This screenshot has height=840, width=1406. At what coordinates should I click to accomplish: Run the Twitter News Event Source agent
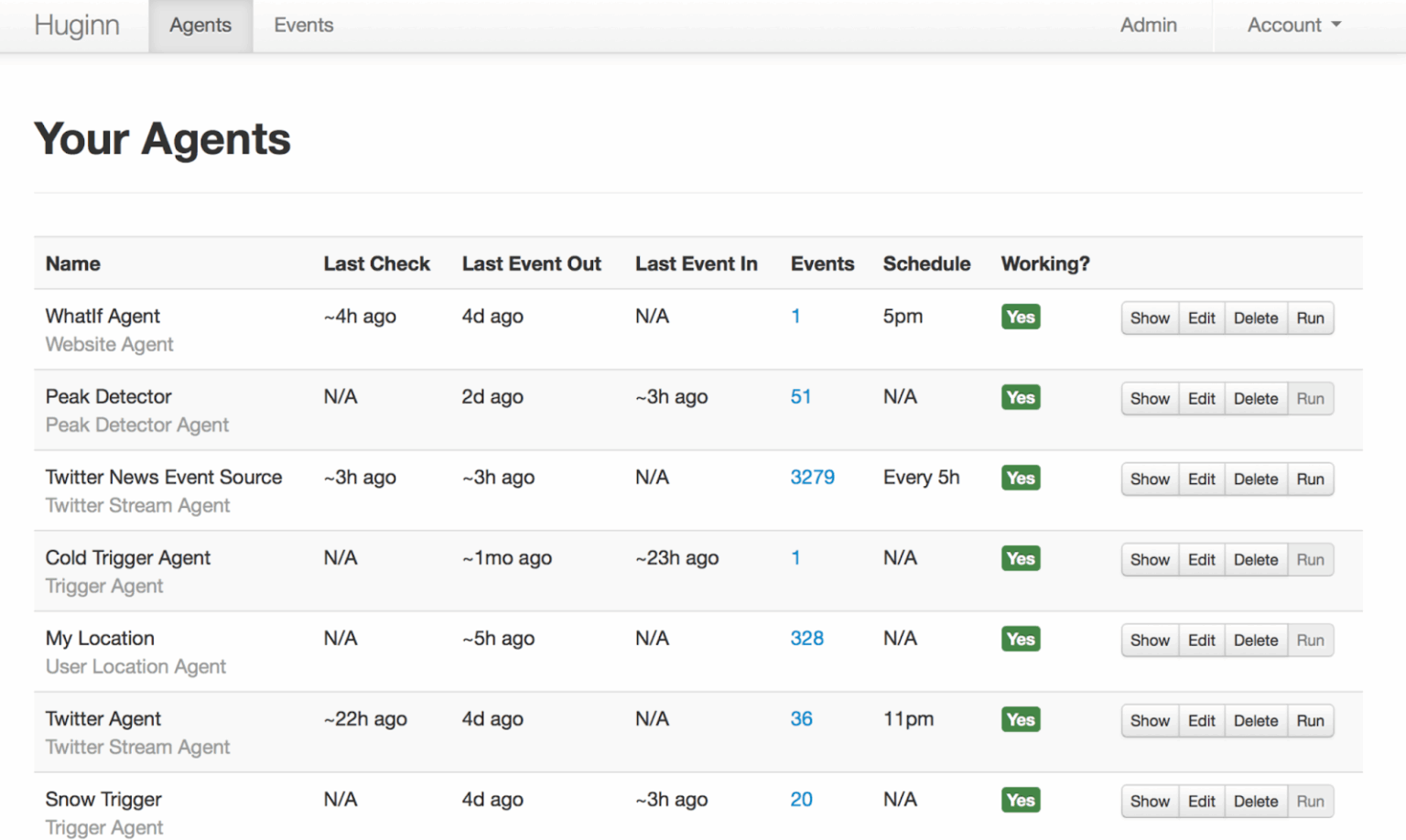pyautogui.click(x=1310, y=479)
